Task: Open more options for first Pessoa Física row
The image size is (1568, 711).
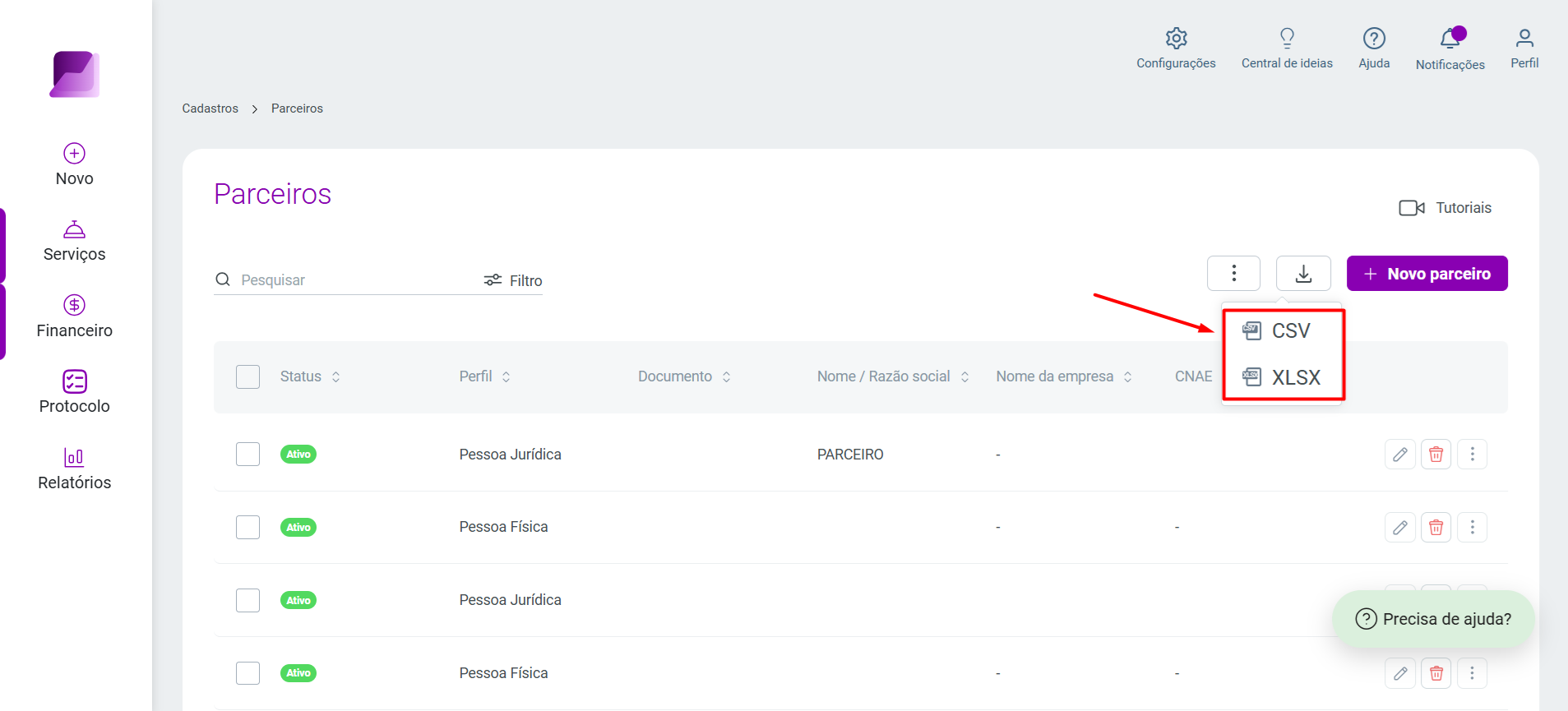Action: [1472, 527]
